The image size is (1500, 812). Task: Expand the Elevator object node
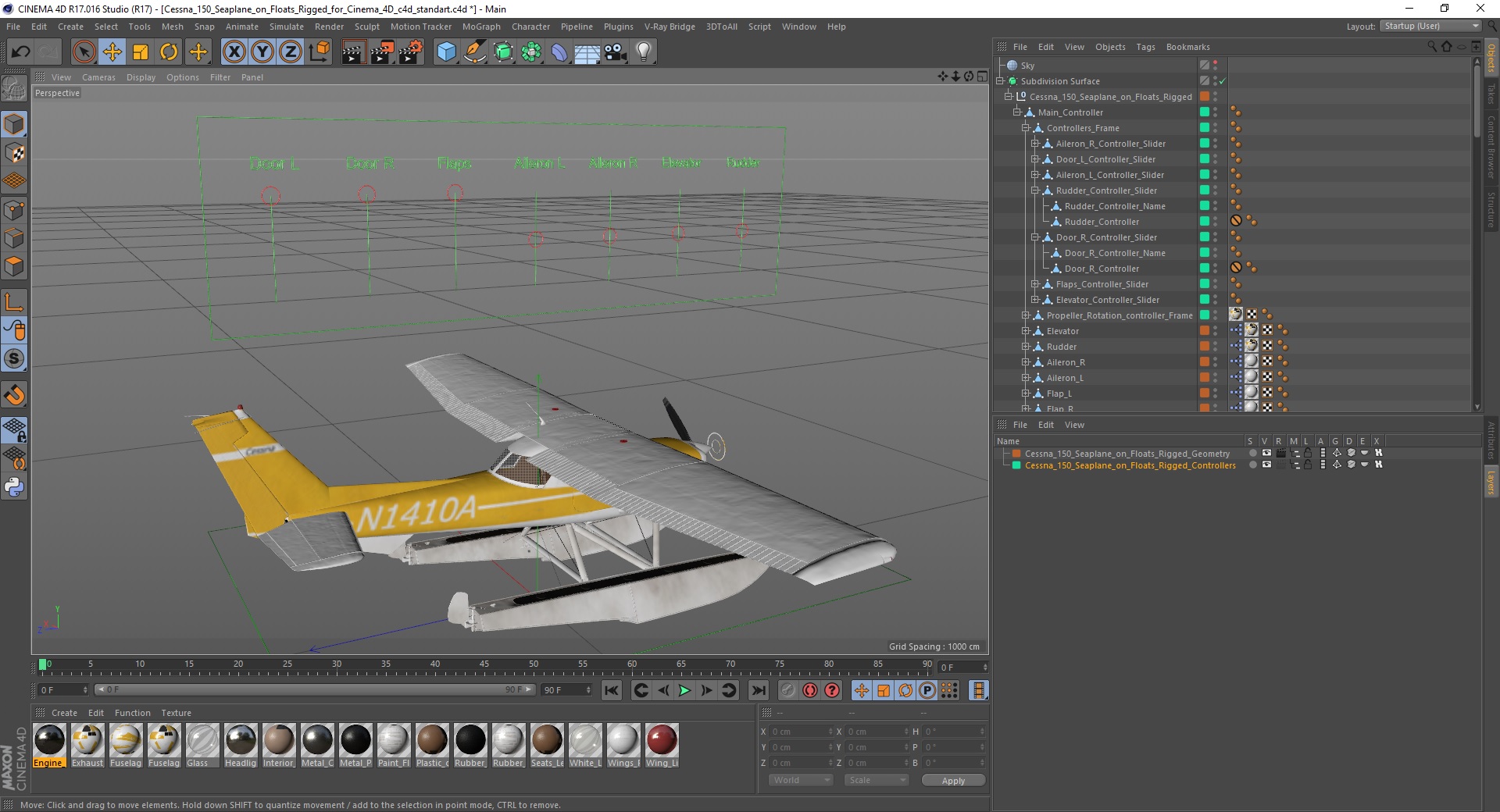[1026, 331]
